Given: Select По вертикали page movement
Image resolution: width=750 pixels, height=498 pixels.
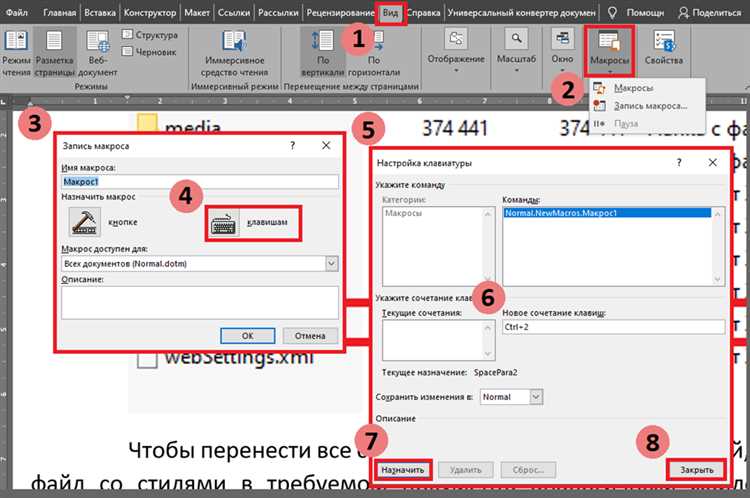Looking at the screenshot, I should pyautogui.click(x=323, y=52).
